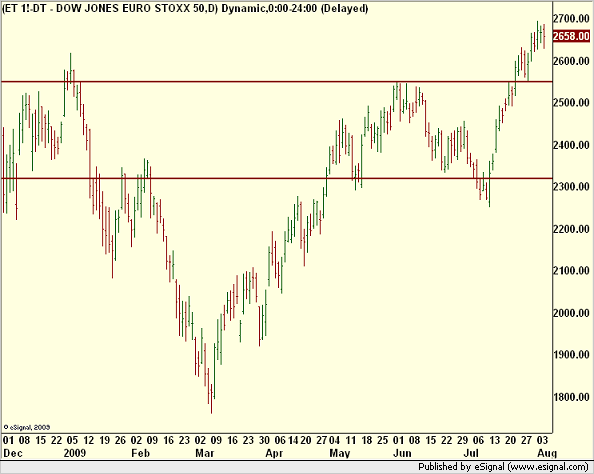Click the 2500.00 price axis label
This screenshot has height=474, width=594.
tap(571, 103)
